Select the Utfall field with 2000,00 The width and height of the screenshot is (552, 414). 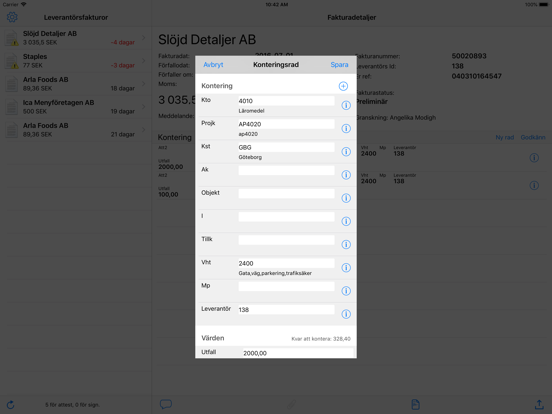point(298,353)
